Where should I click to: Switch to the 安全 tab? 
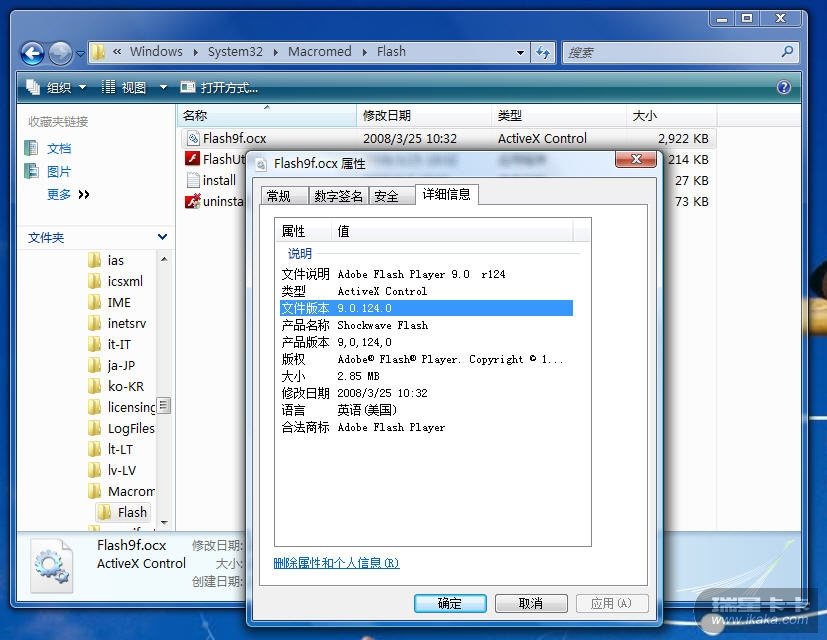point(392,196)
